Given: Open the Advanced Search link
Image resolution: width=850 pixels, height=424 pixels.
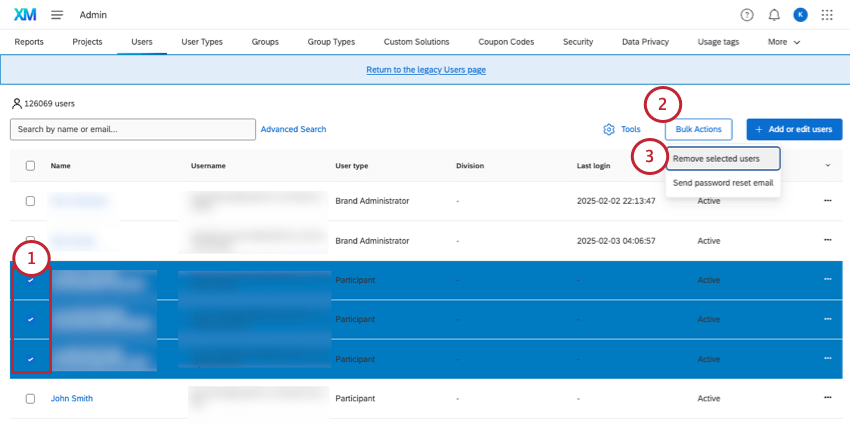Looking at the screenshot, I should coord(293,129).
